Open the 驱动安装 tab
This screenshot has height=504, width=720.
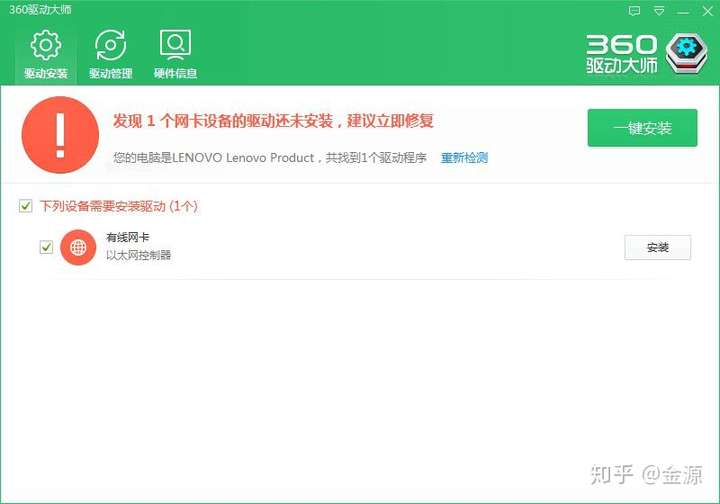click(x=45, y=54)
